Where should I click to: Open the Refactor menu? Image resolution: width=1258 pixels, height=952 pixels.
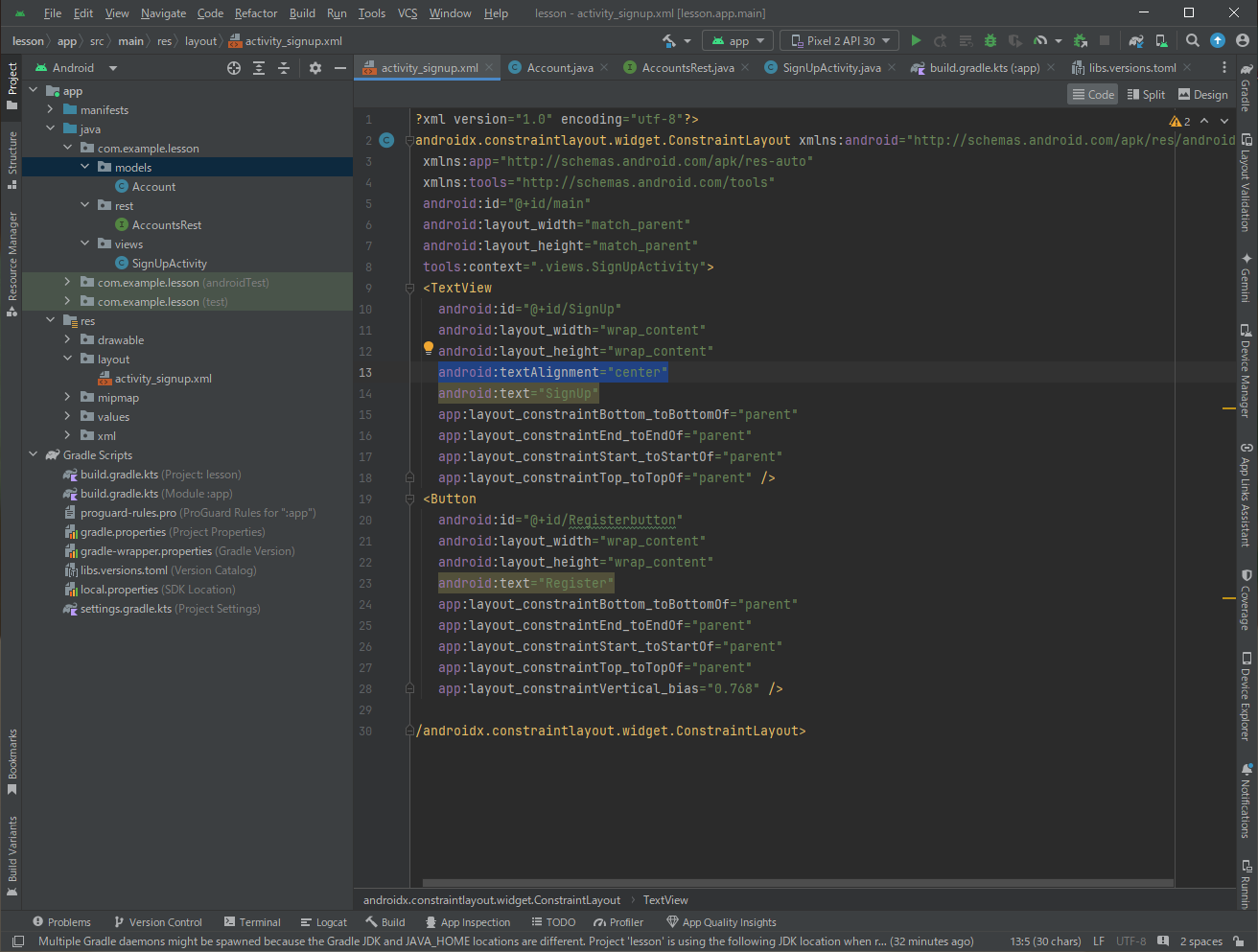pyautogui.click(x=256, y=13)
